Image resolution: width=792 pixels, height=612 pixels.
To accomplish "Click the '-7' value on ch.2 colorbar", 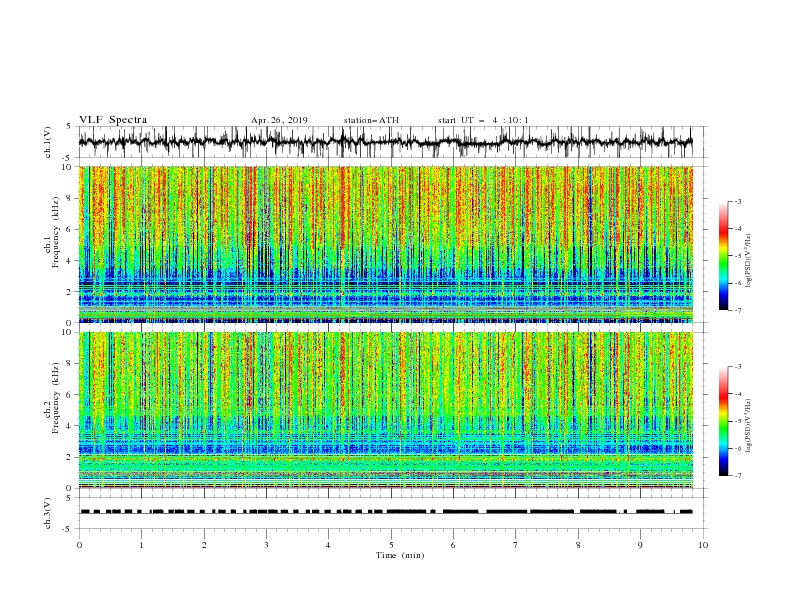I will point(737,475).
